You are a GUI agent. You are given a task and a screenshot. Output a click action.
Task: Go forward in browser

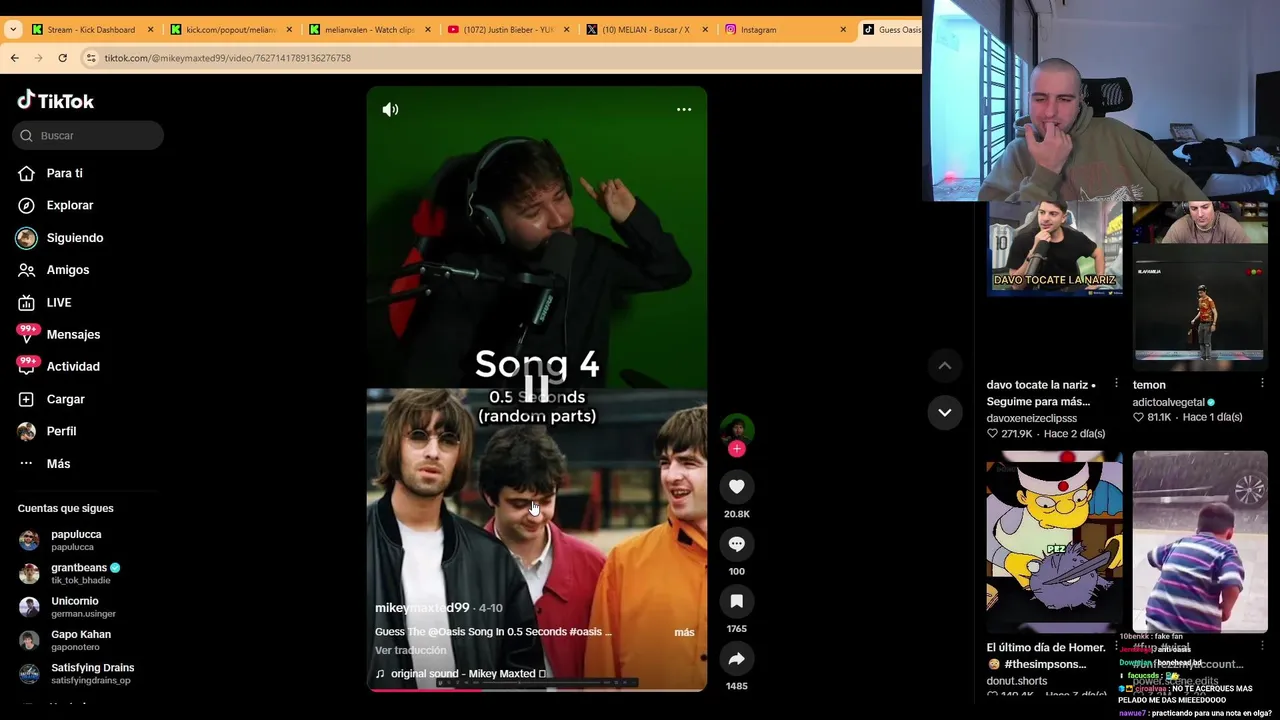pyautogui.click(x=38, y=58)
